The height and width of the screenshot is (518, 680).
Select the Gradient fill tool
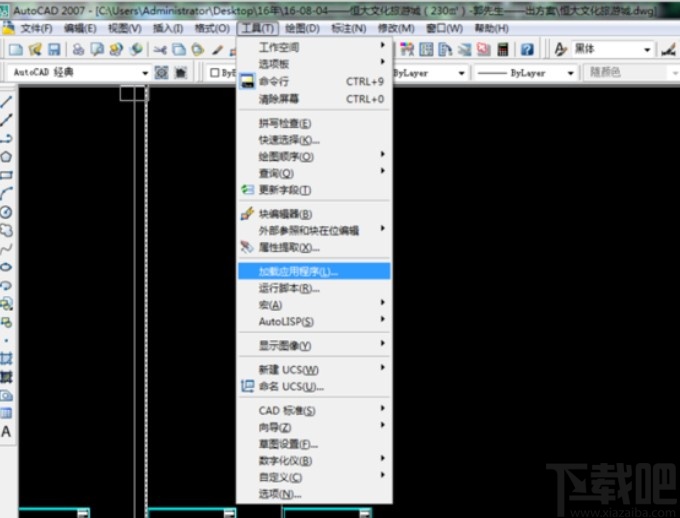(x=7, y=377)
